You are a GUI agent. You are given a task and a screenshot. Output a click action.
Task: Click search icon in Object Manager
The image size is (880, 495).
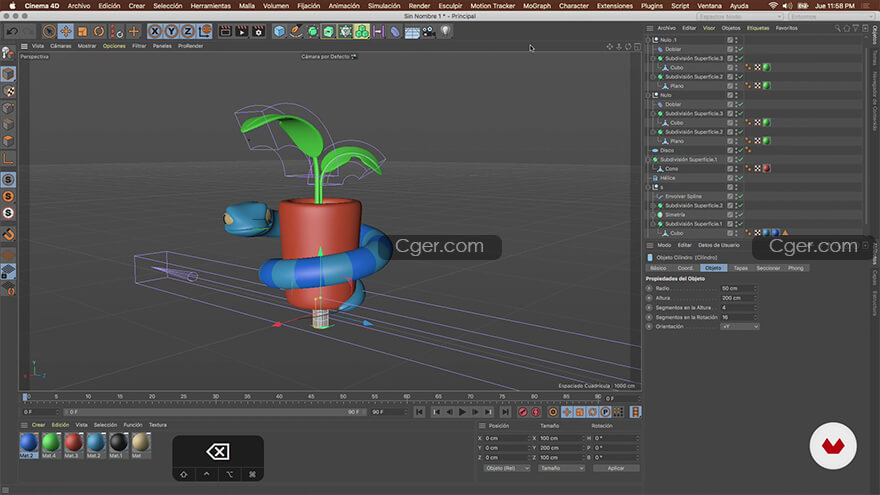(x=837, y=28)
